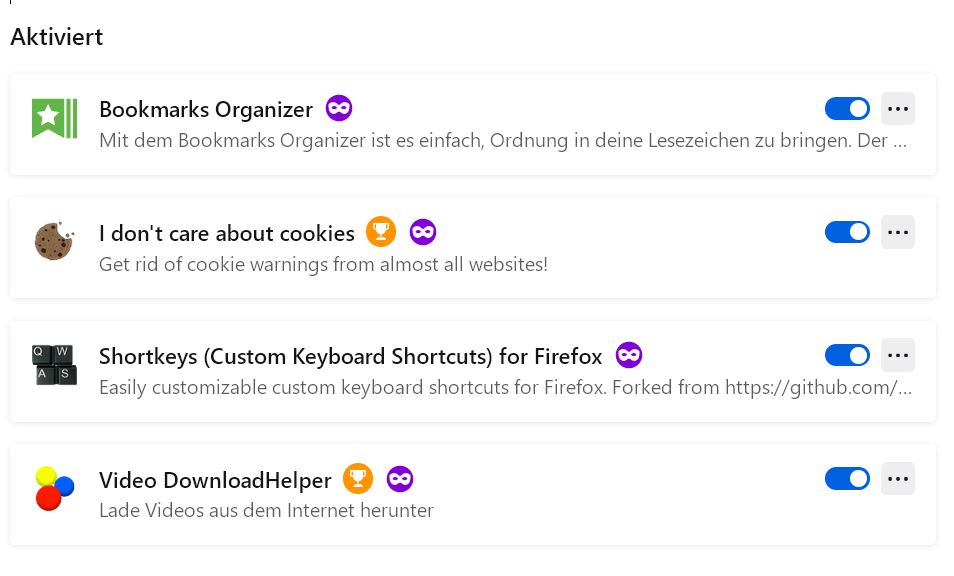Toggle off the Shortkeys extension
Viewport: 954px width, 576px height.
(x=847, y=355)
